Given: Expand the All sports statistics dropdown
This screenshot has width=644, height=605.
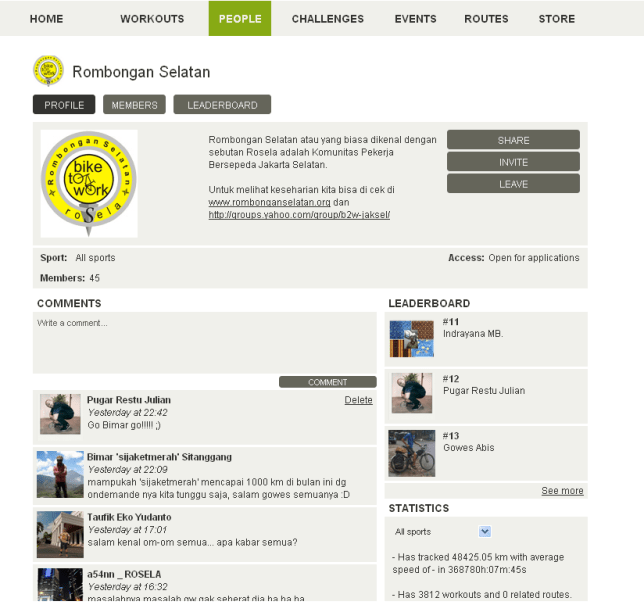Looking at the screenshot, I should pos(485,532).
